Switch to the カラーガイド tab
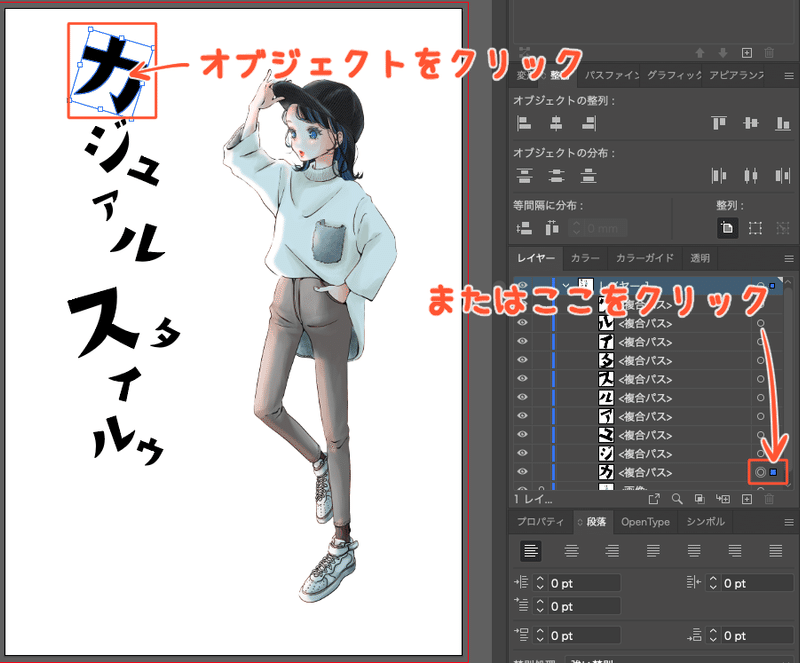 (645, 257)
